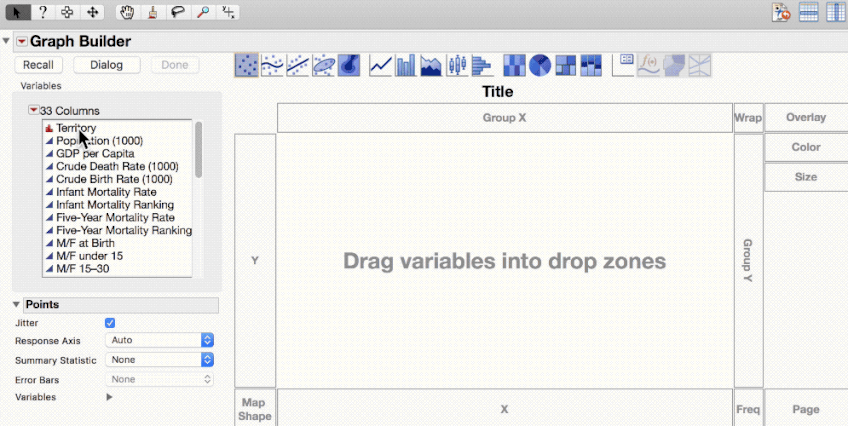Click the Recall button
The width and height of the screenshot is (848, 426).
[x=38, y=65]
